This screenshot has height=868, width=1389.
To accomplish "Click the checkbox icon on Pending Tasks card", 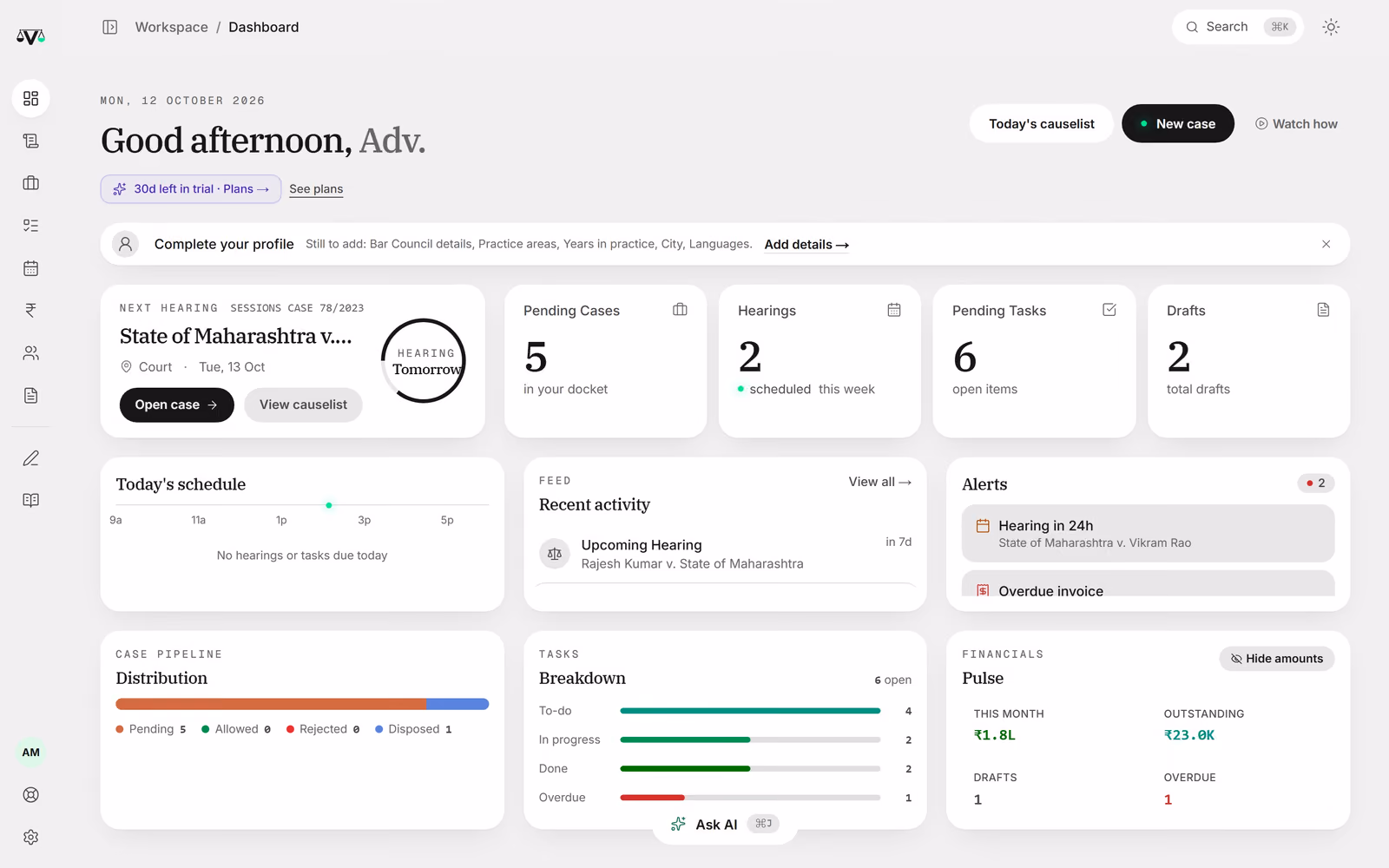I will 1109,310.
